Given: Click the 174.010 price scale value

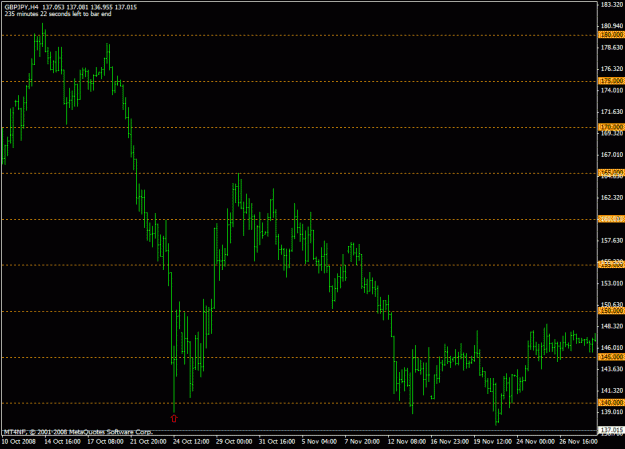Looking at the screenshot, I should [612, 91].
